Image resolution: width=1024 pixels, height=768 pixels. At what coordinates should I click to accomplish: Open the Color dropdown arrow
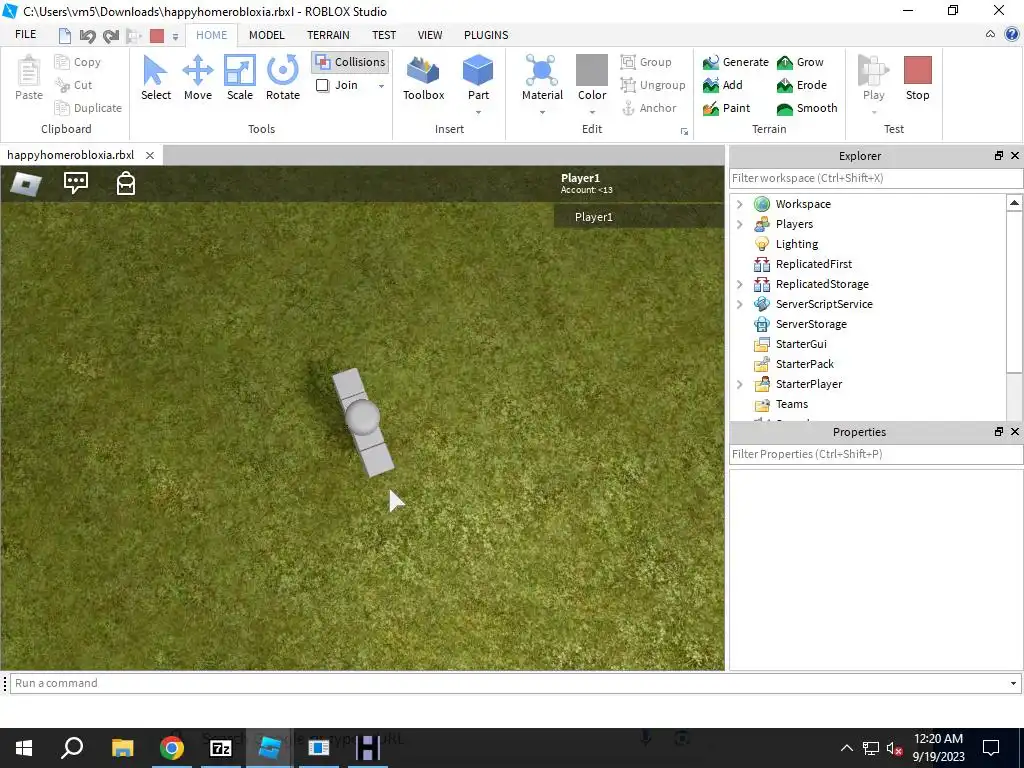tap(592, 112)
